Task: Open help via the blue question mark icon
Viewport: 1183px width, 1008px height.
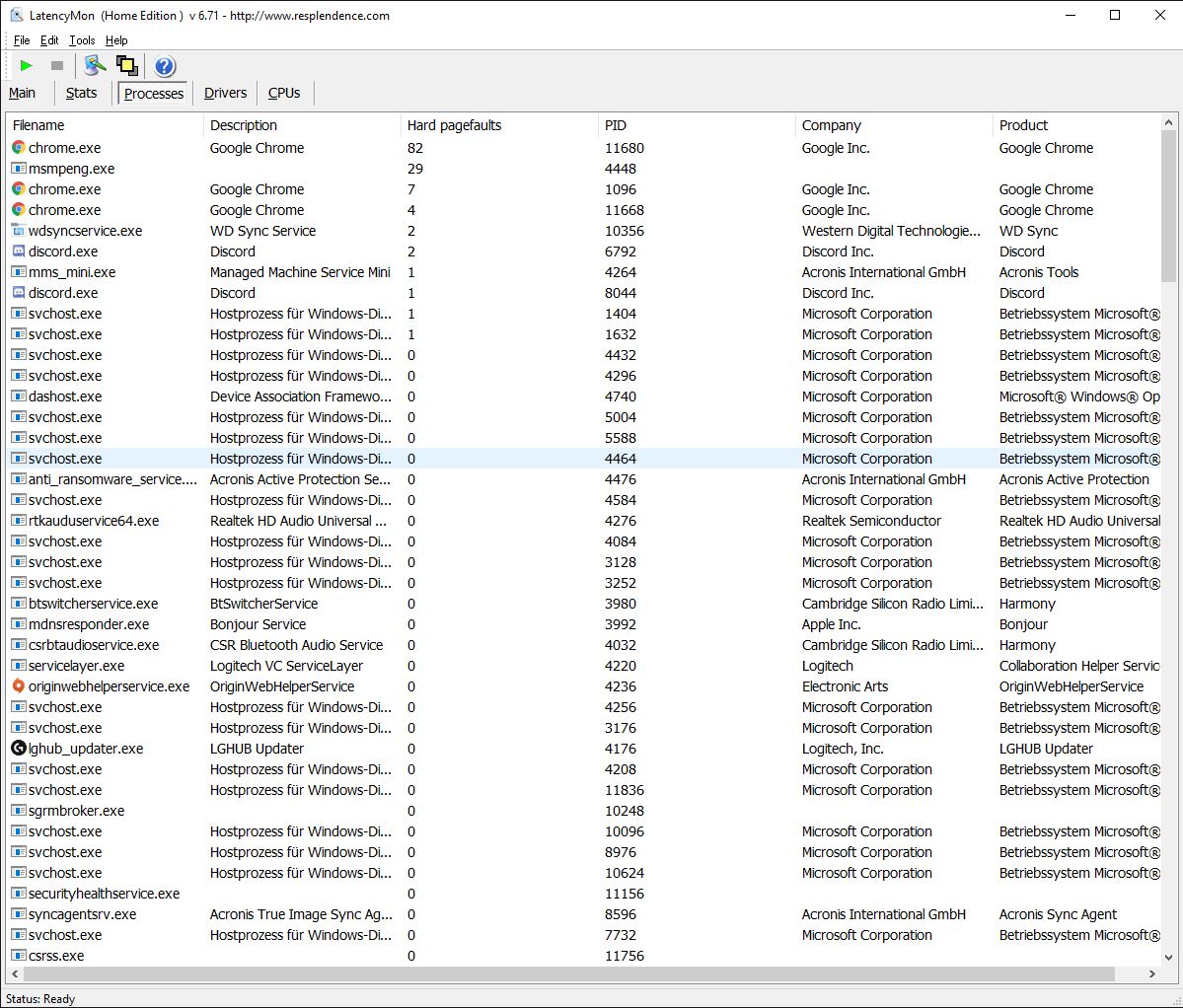Action: point(165,66)
